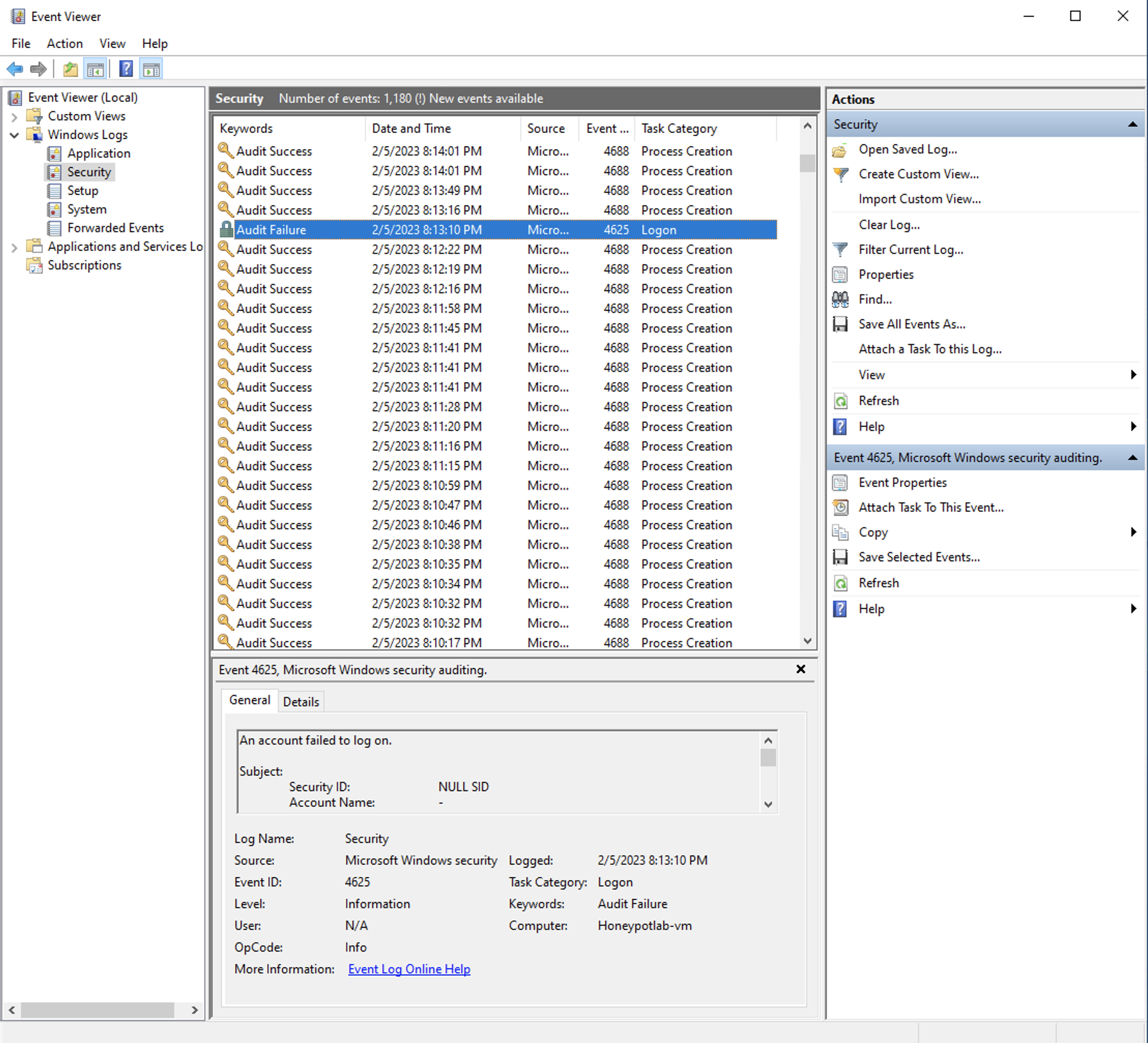Open the Help menu in menu bar
This screenshot has width=1148, height=1043.
[154, 44]
